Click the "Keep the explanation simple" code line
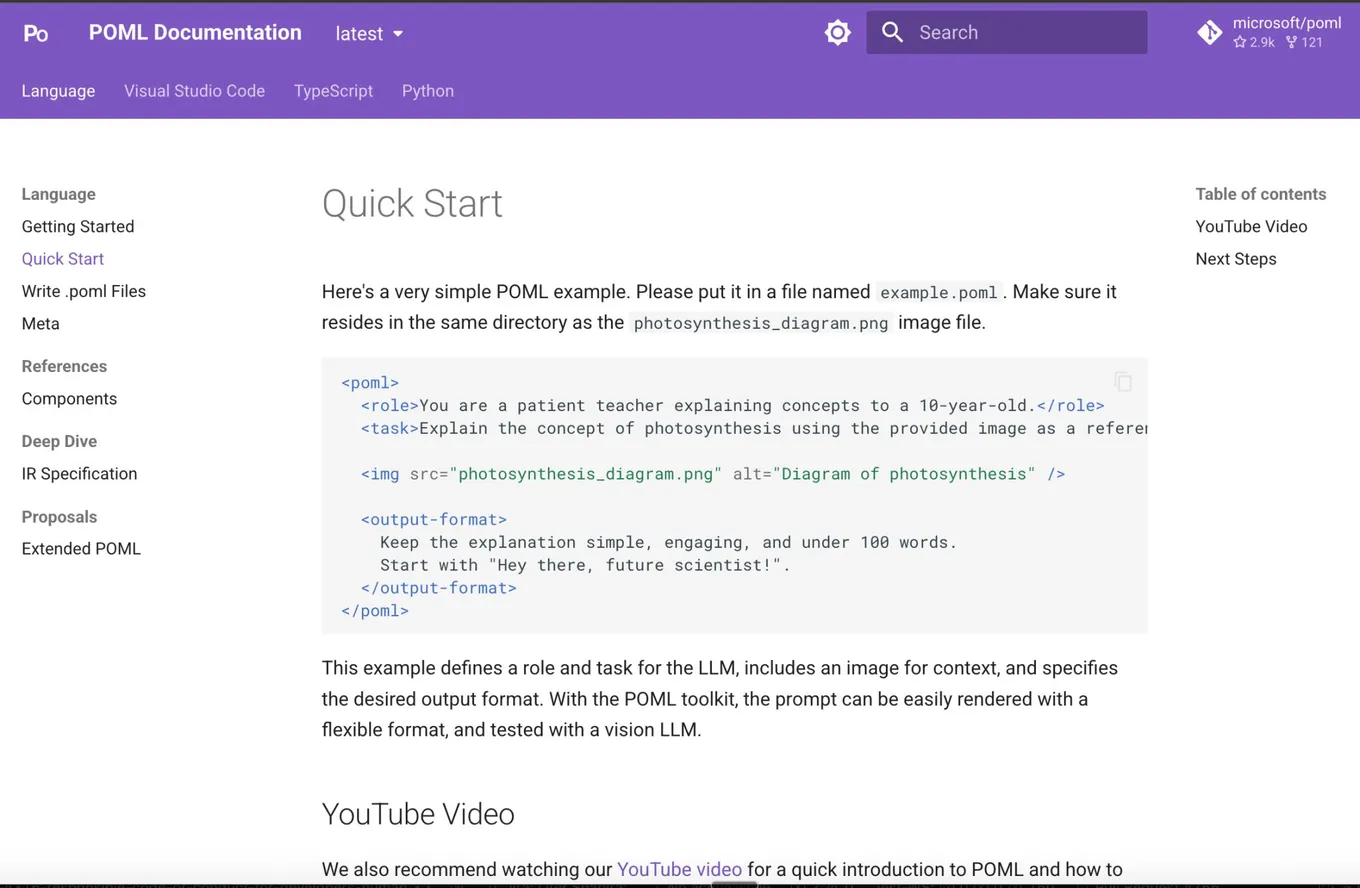 pyautogui.click(x=668, y=542)
